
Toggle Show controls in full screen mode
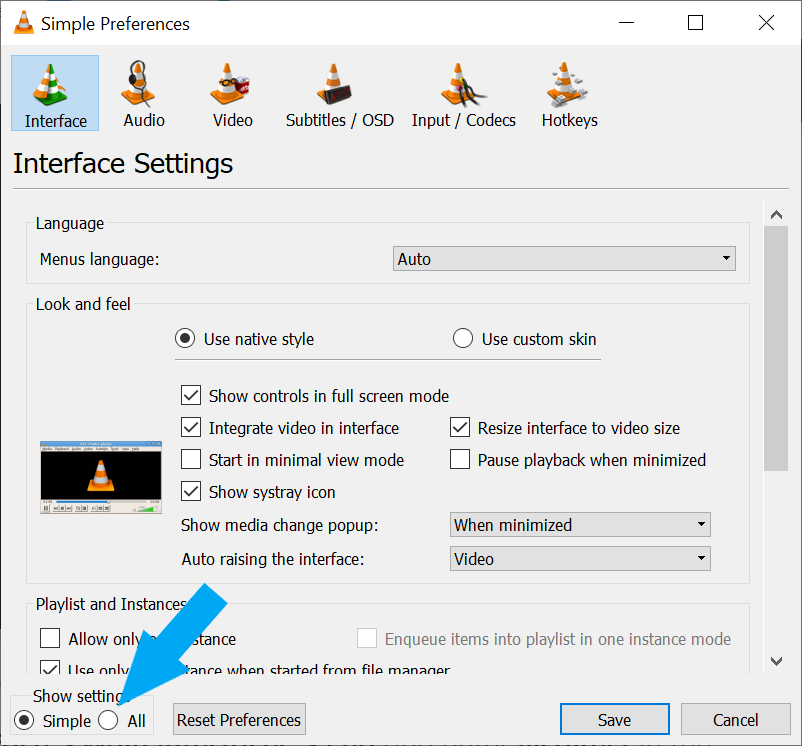click(191, 396)
